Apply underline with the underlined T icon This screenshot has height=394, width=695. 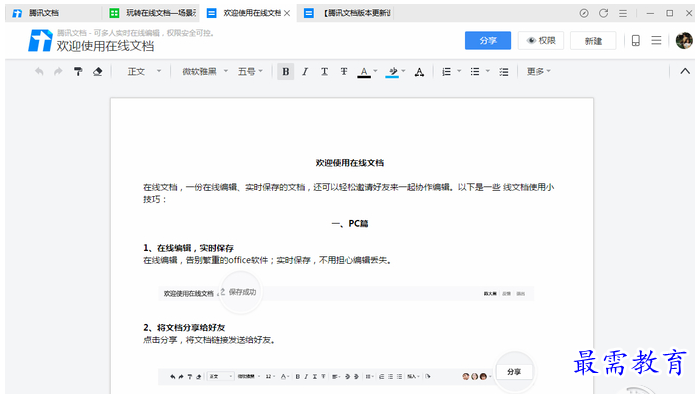tap(324, 71)
